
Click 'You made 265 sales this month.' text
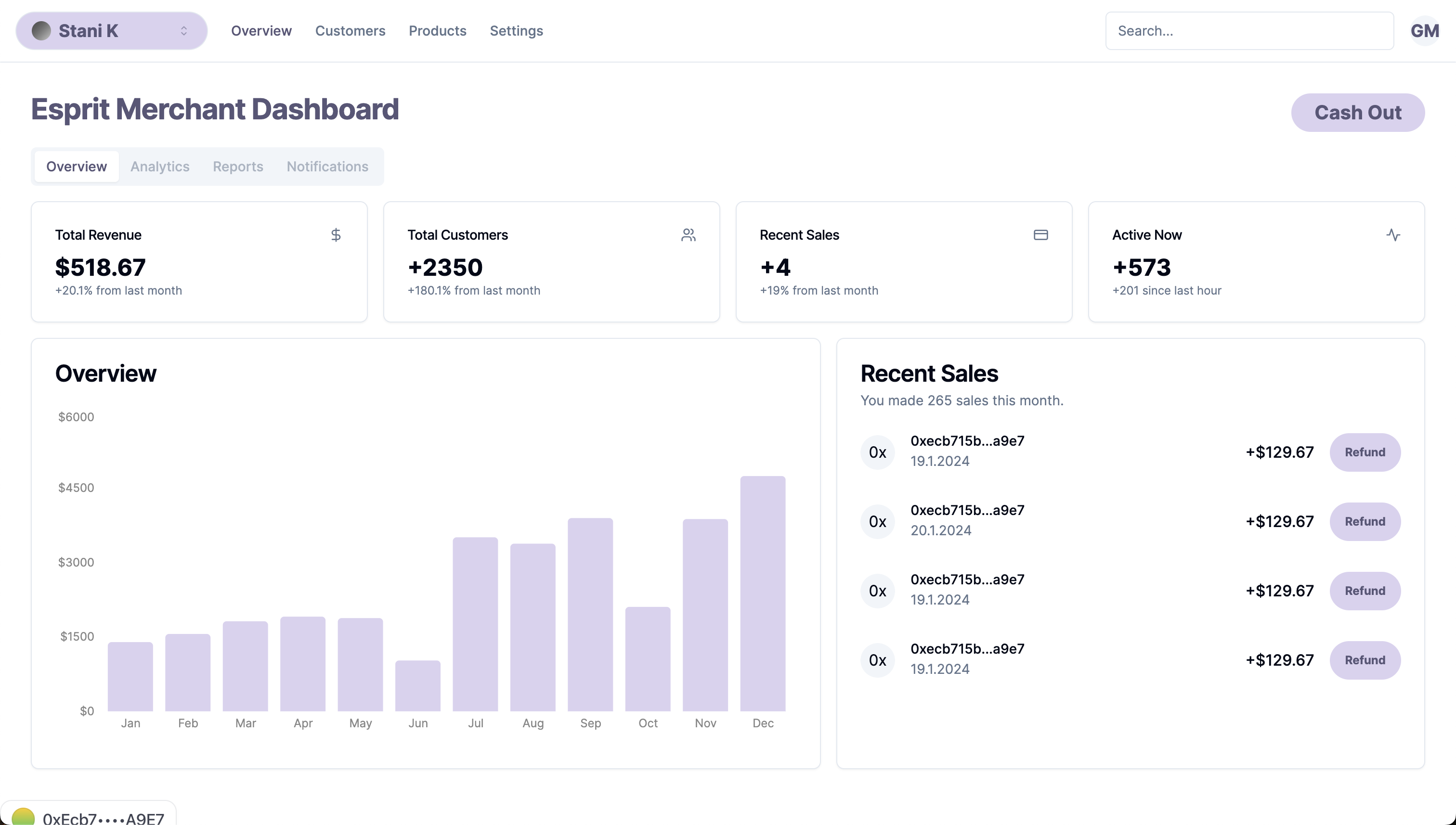coord(962,400)
